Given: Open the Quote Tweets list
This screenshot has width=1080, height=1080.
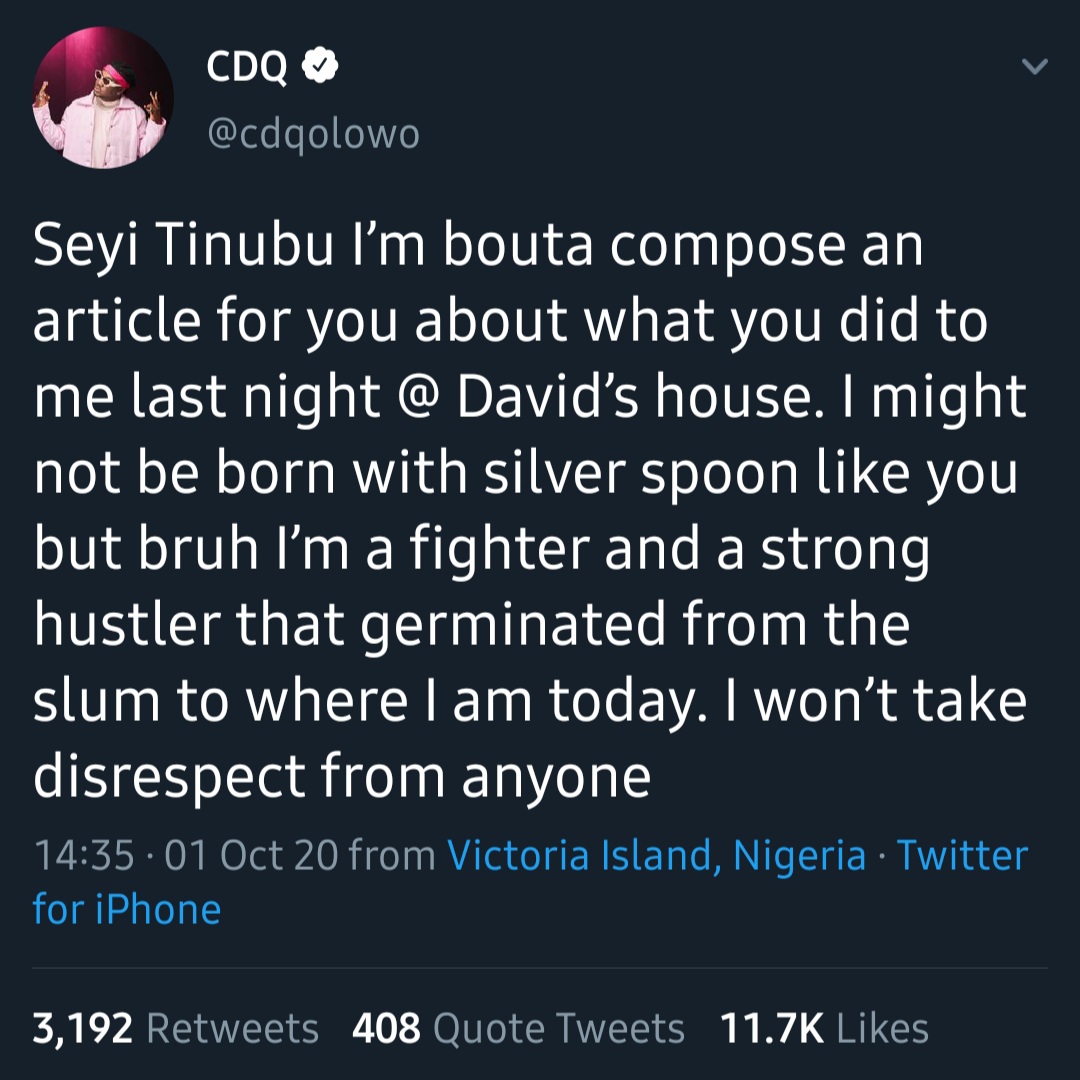Looking at the screenshot, I should [x=560, y=1028].
